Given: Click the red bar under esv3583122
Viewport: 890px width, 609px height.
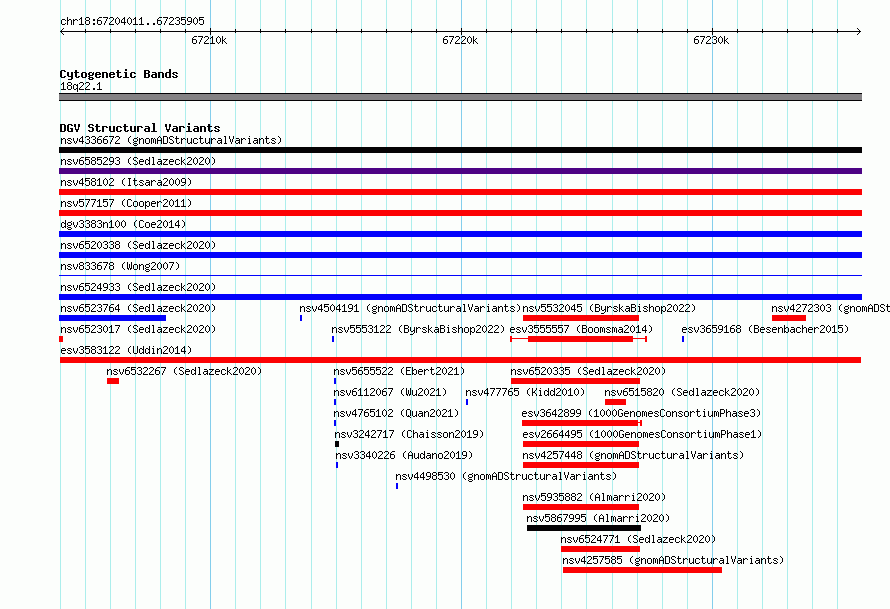Looking at the screenshot, I should 460,360.
